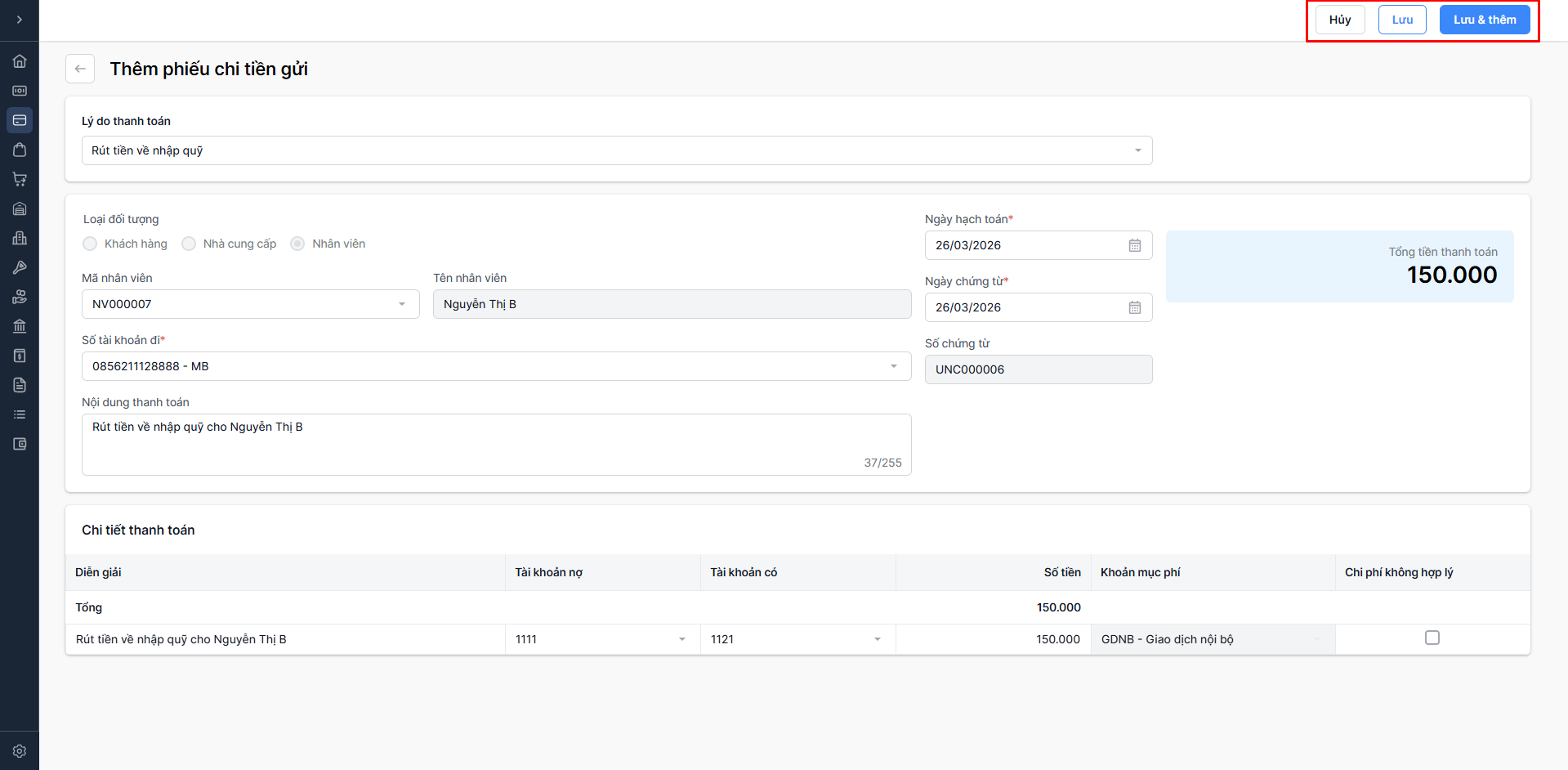
Task: Click the warehouse icon in sidebar
Action: pos(20,208)
